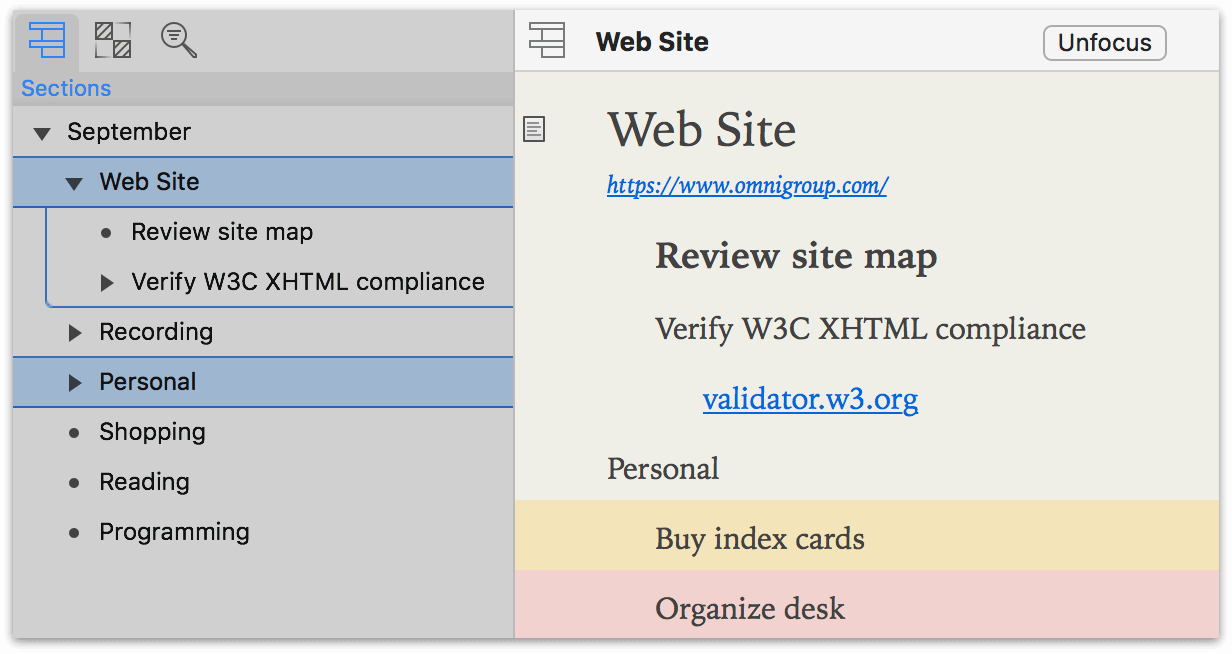Click the bullet beside Programming
Image resolution: width=1232 pixels, height=654 pixels.
point(74,533)
